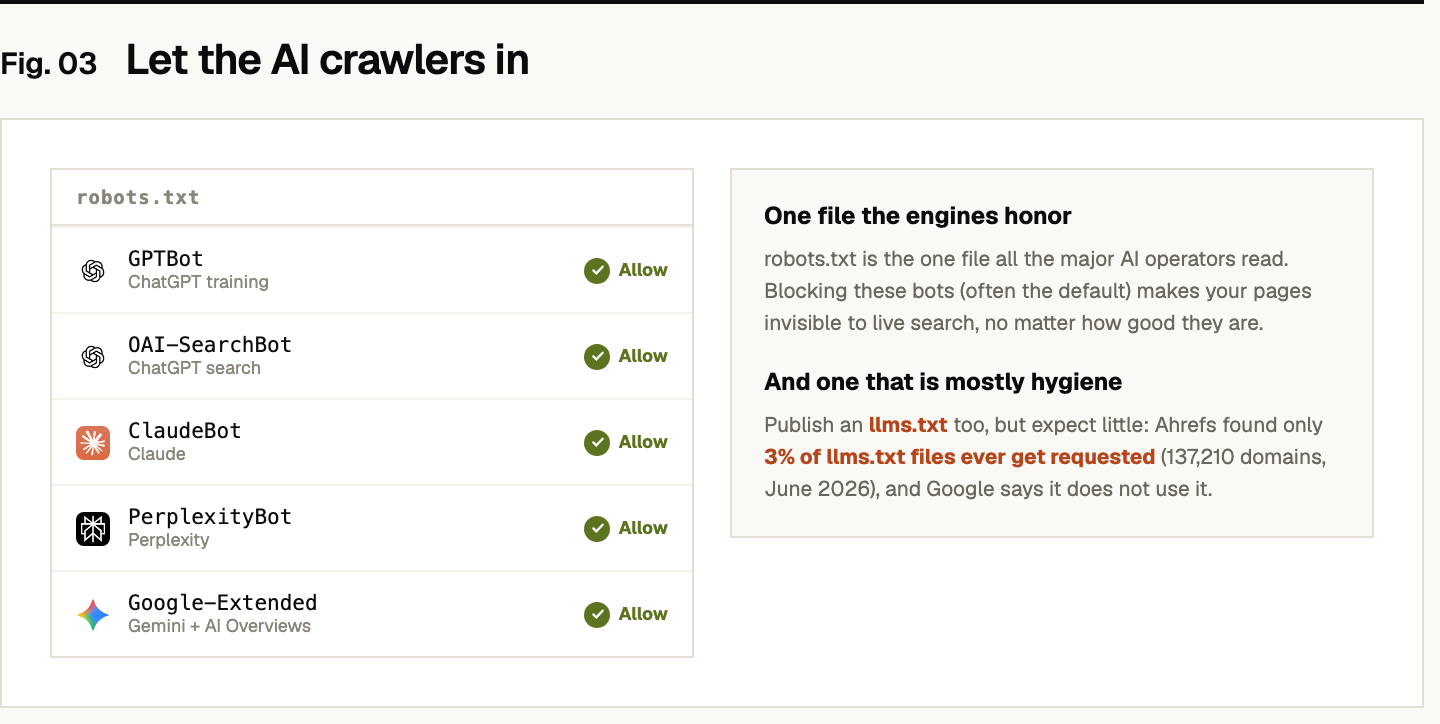The height and width of the screenshot is (724, 1440).
Task: Click the green checkmark in Google-Extended row
Action: coord(597,615)
